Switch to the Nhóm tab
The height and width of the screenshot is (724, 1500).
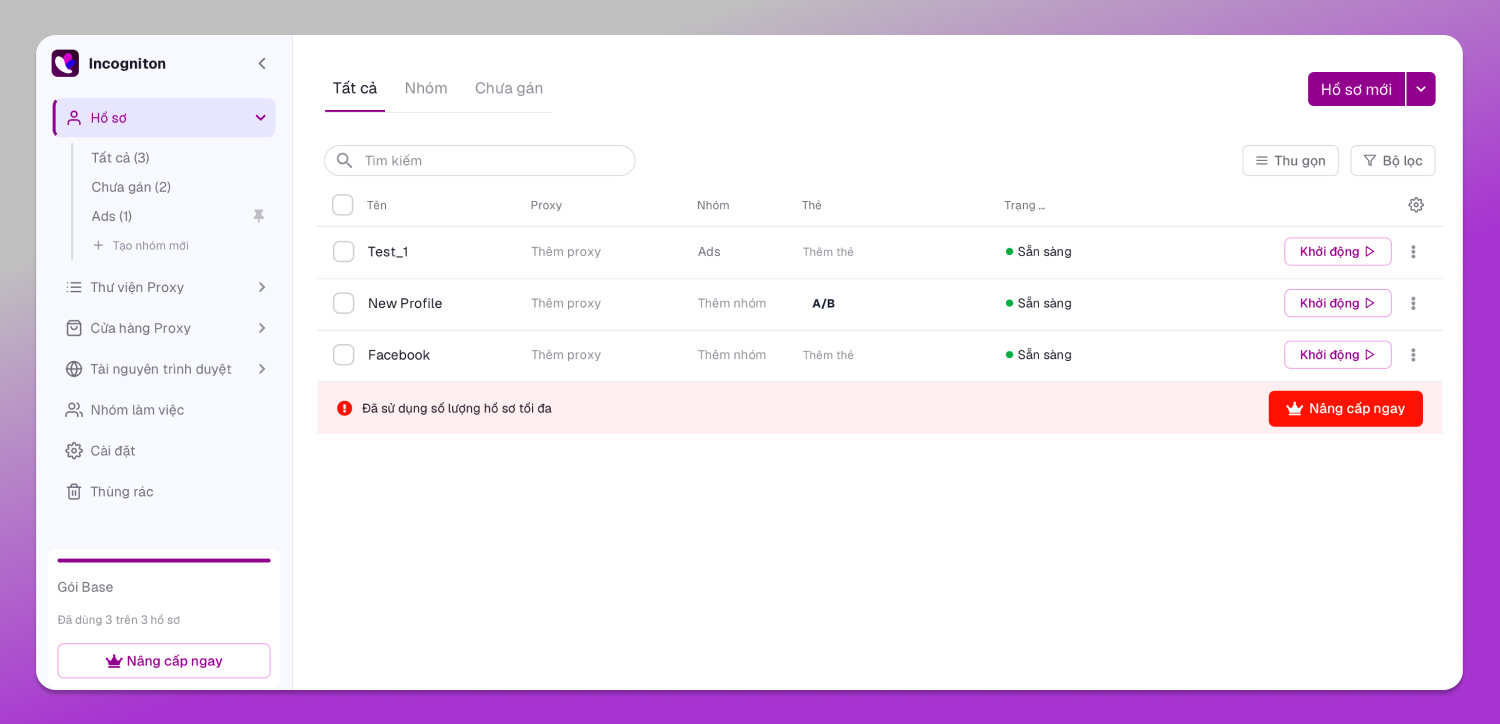coord(426,89)
